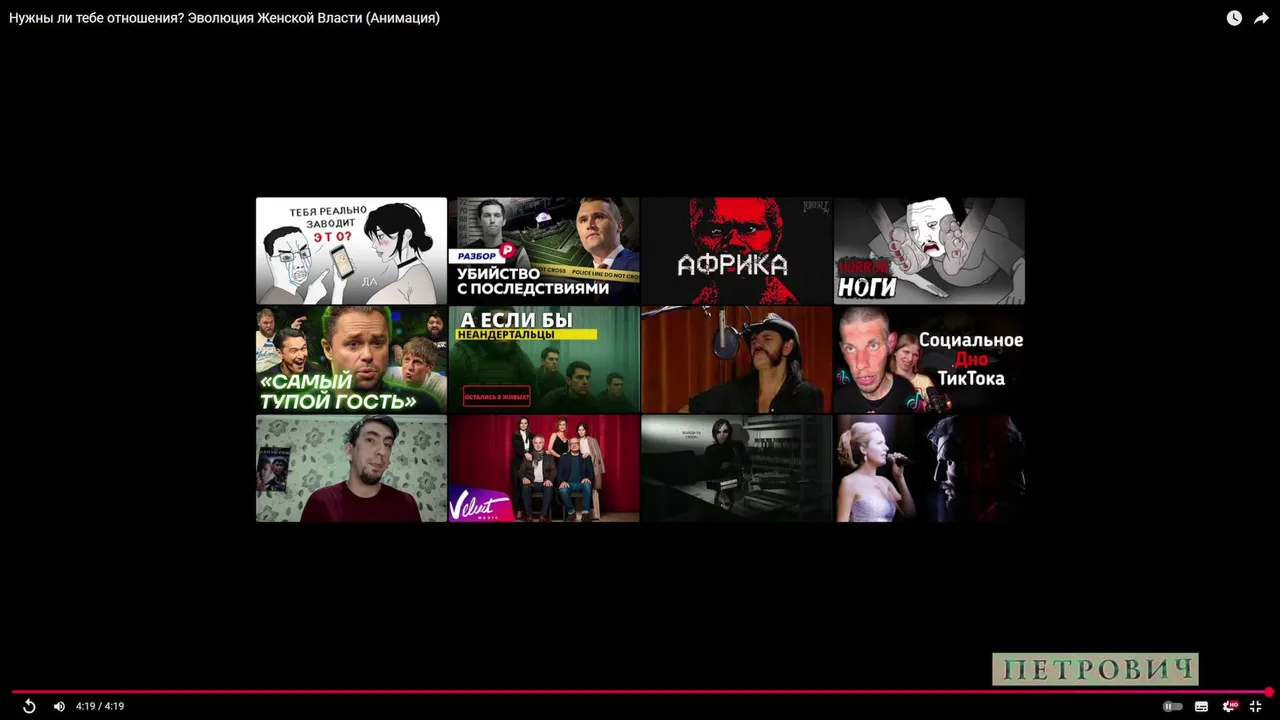Open the 'Ноги' horror video thumbnail
The height and width of the screenshot is (720, 1280).
930,250
